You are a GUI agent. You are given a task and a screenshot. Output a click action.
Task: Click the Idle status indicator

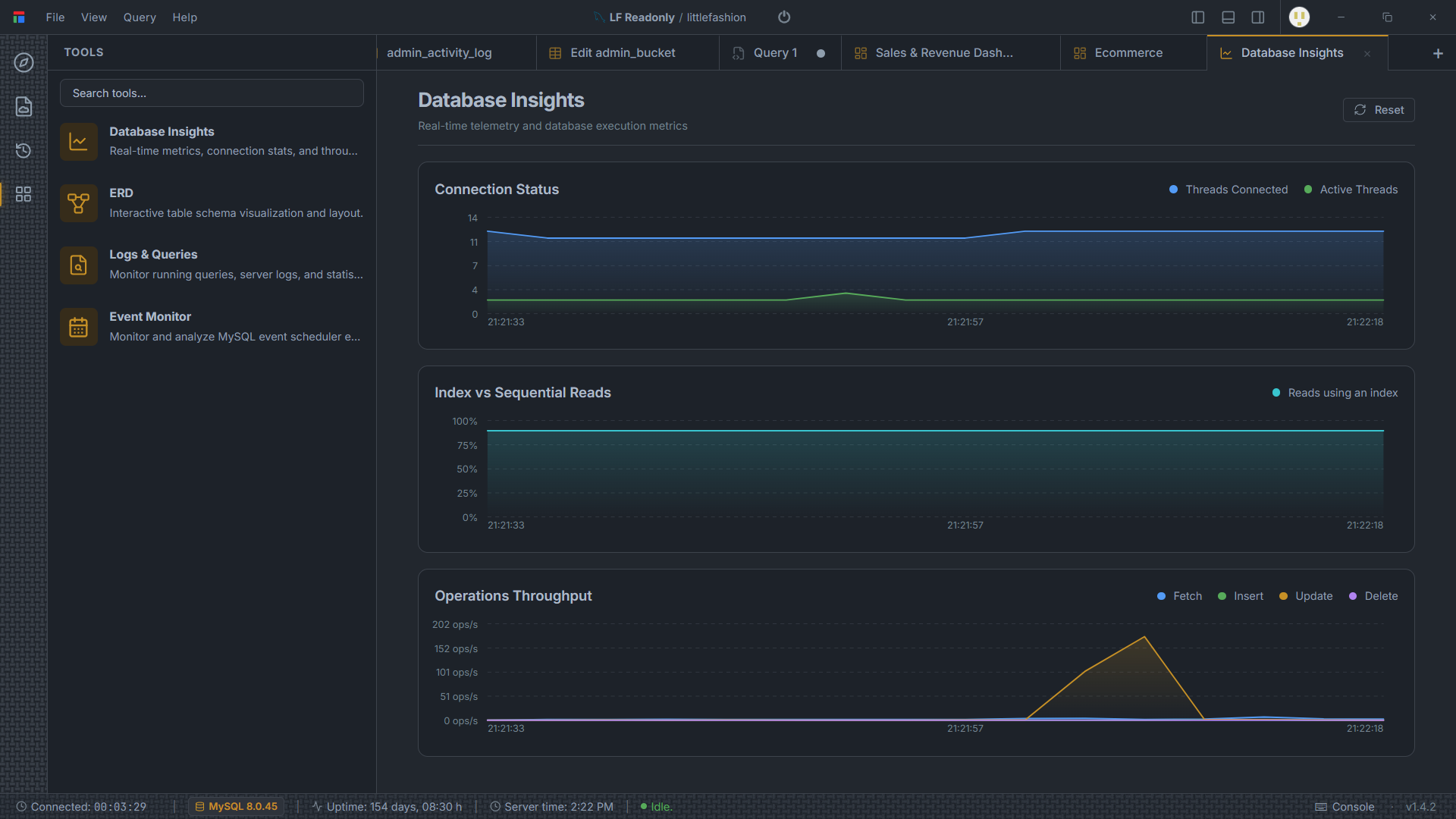click(657, 807)
